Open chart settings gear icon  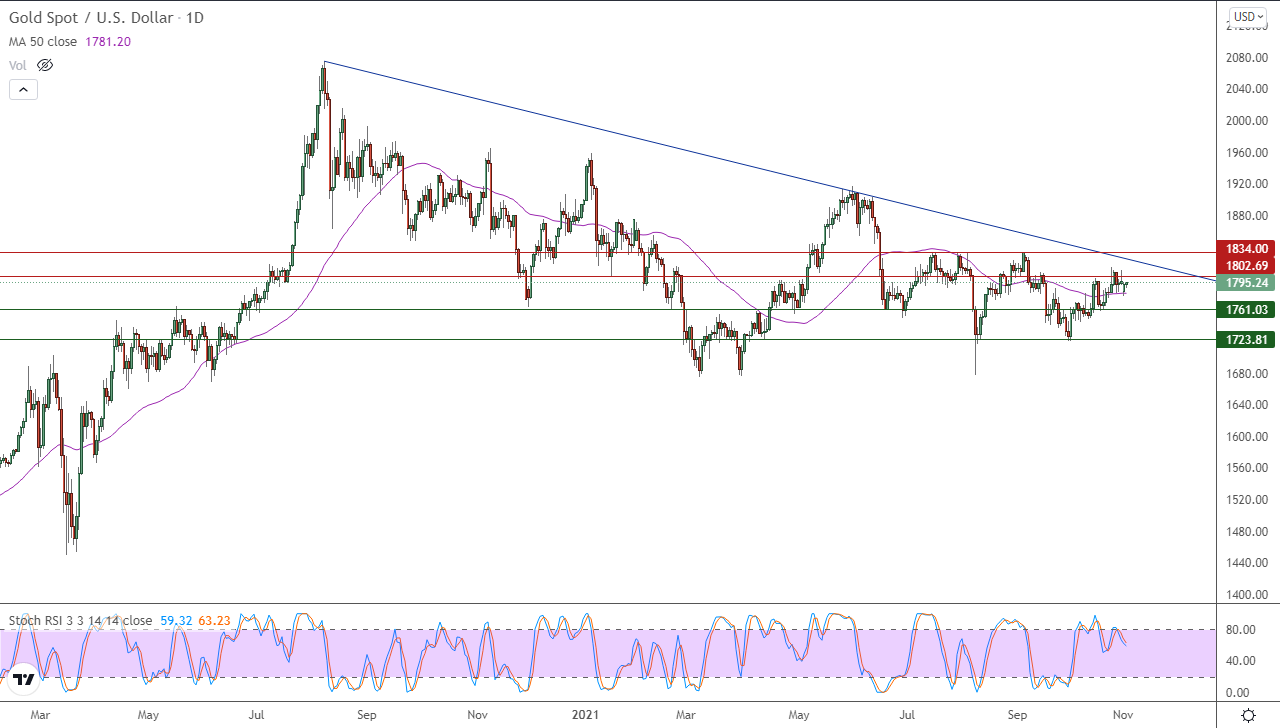1248,715
